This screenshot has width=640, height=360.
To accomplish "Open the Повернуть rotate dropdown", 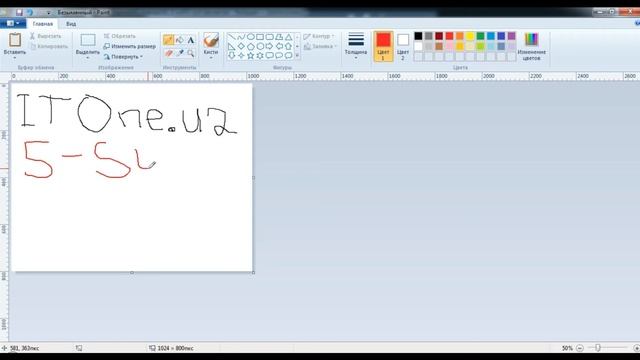I will [x=124, y=57].
